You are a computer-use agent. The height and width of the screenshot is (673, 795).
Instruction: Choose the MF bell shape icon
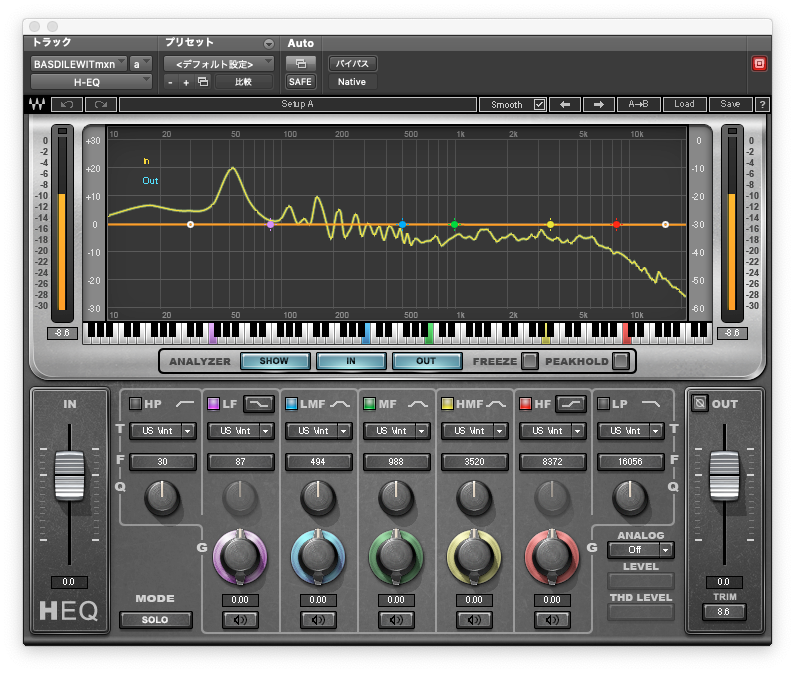pyautogui.click(x=418, y=404)
